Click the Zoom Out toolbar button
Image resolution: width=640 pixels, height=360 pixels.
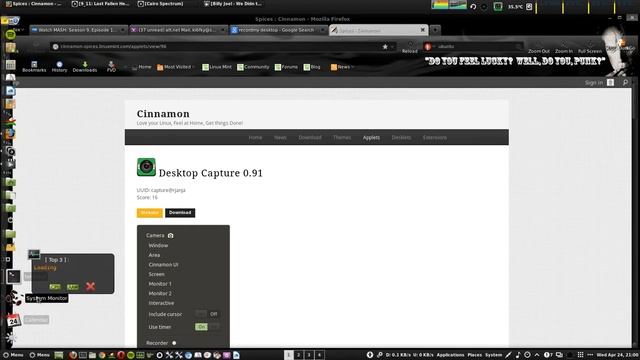[538, 48]
